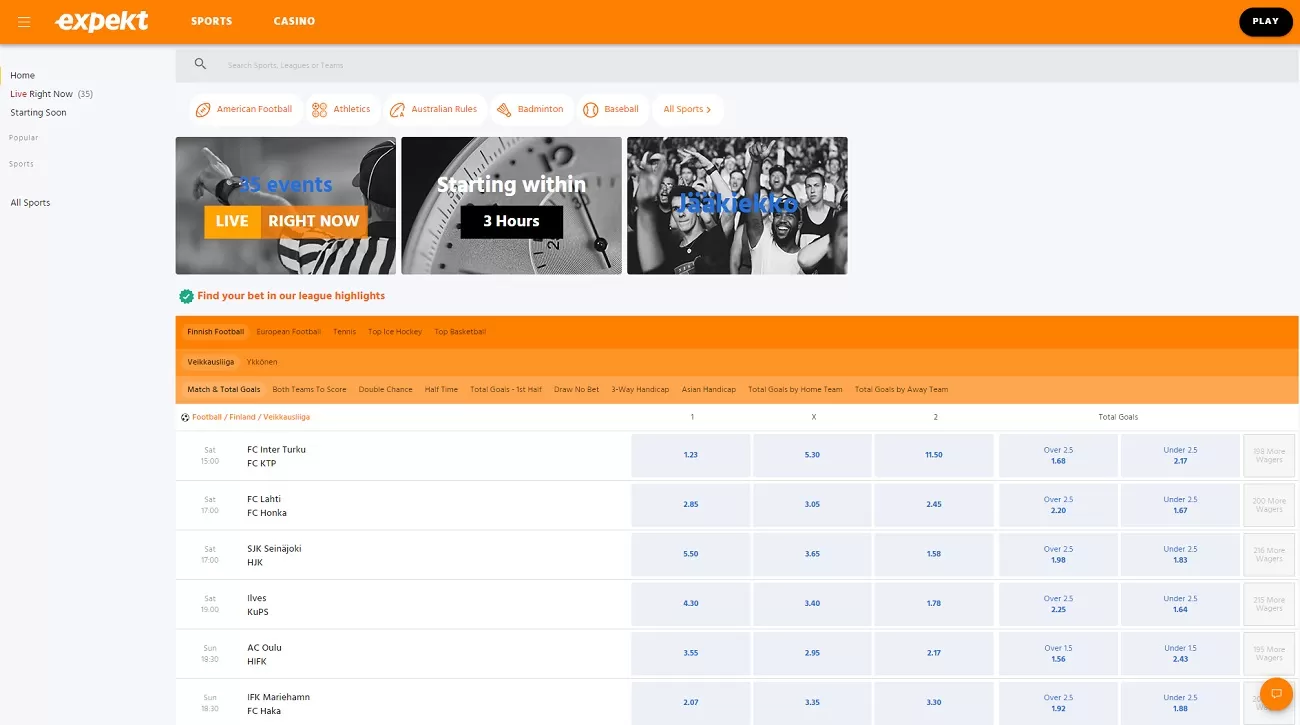Click the search magnifier icon
Image resolution: width=1300 pixels, height=725 pixels.
coord(200,64)
